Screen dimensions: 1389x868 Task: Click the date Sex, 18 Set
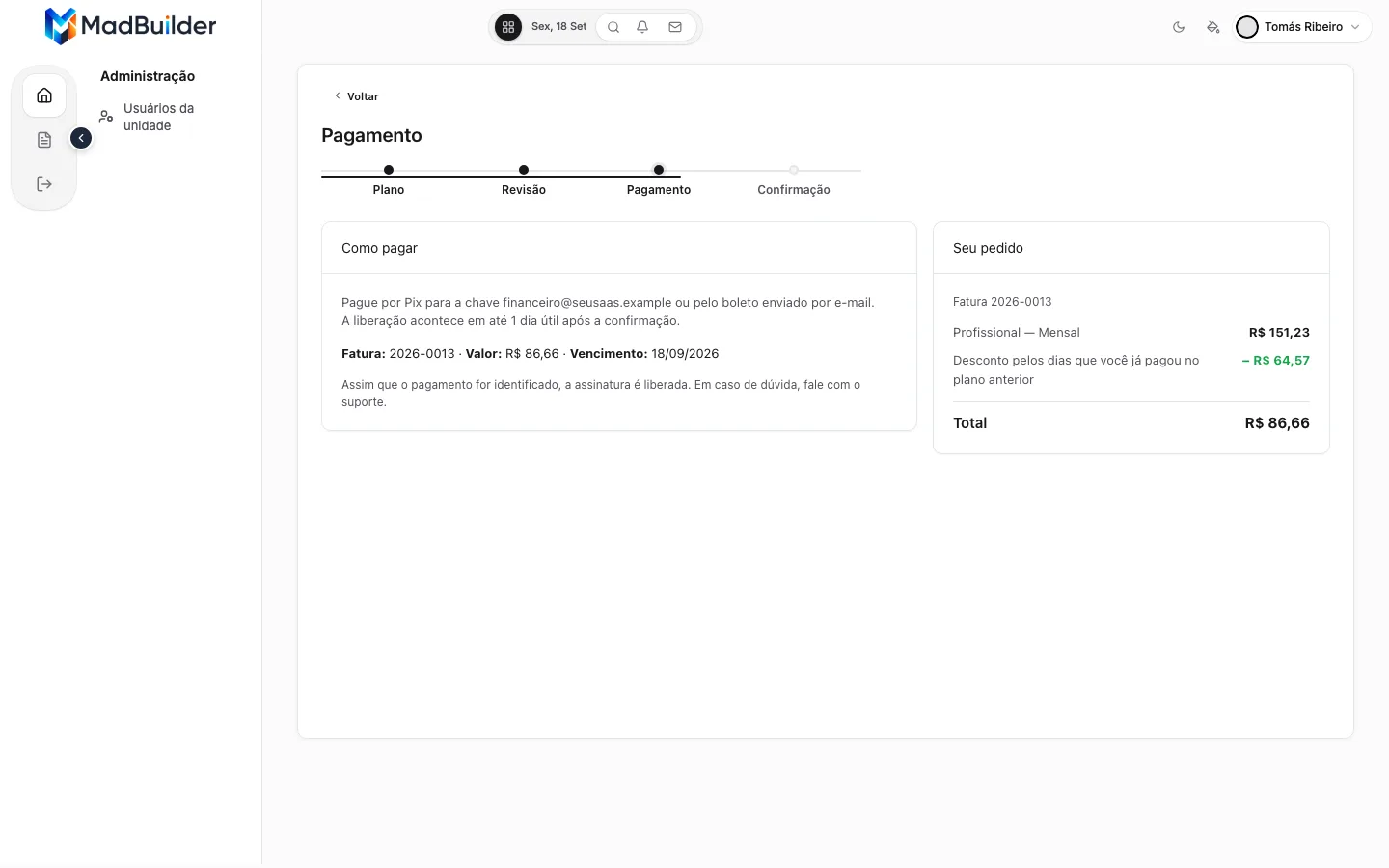pos(558,27)
